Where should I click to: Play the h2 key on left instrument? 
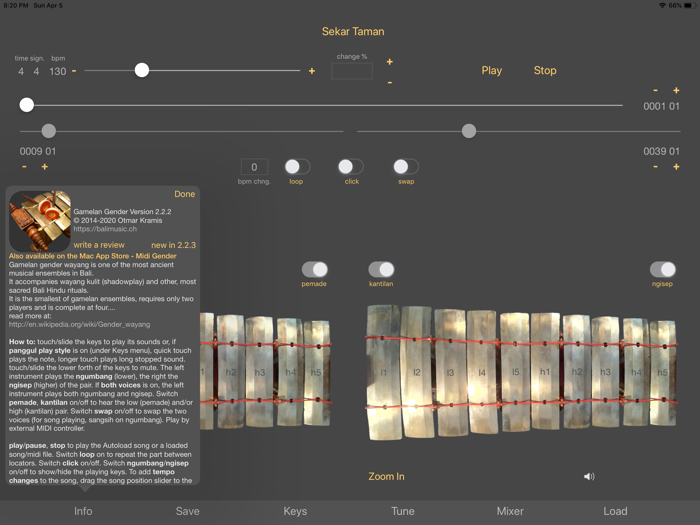[x=231, y=372]
